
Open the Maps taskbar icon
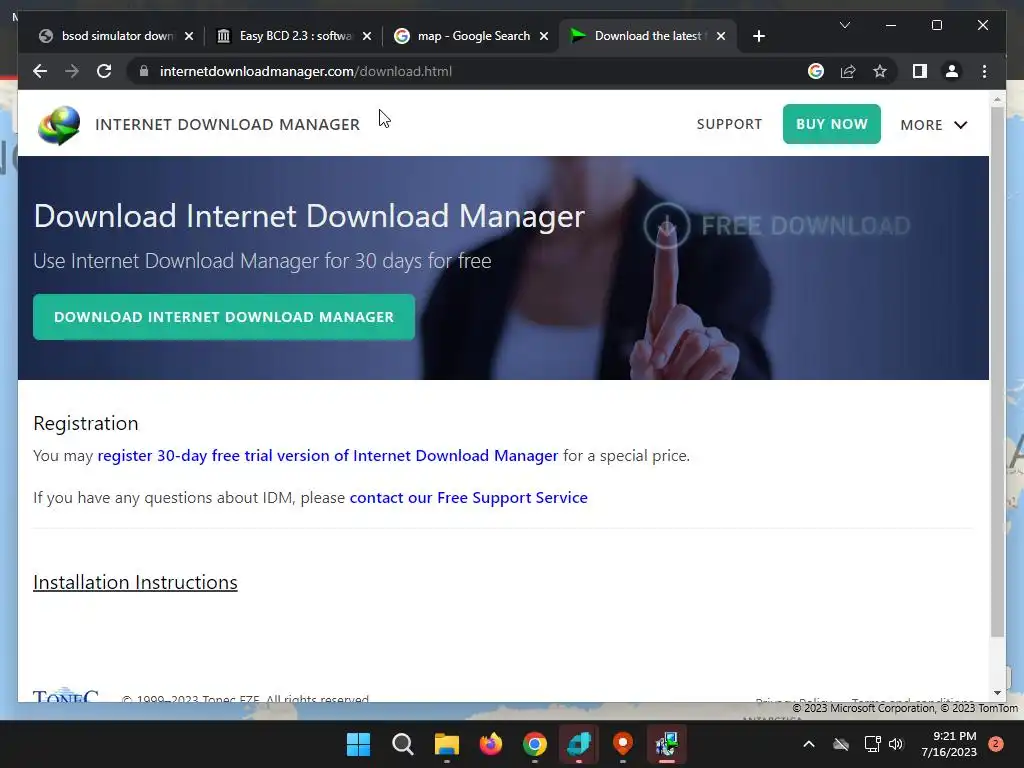click(623, 744)
